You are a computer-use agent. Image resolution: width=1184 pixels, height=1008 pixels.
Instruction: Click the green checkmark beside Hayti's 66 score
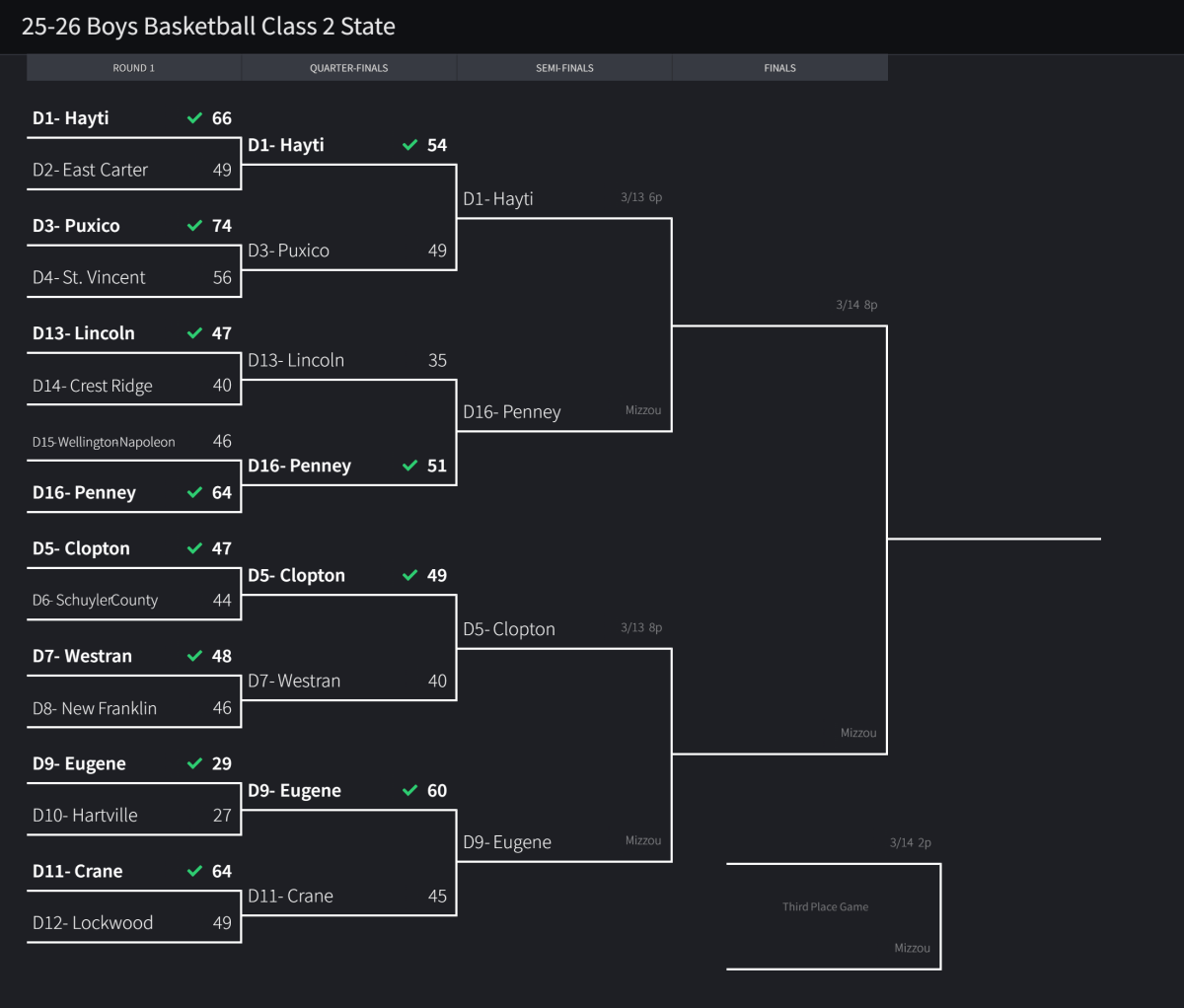[194, 118]
